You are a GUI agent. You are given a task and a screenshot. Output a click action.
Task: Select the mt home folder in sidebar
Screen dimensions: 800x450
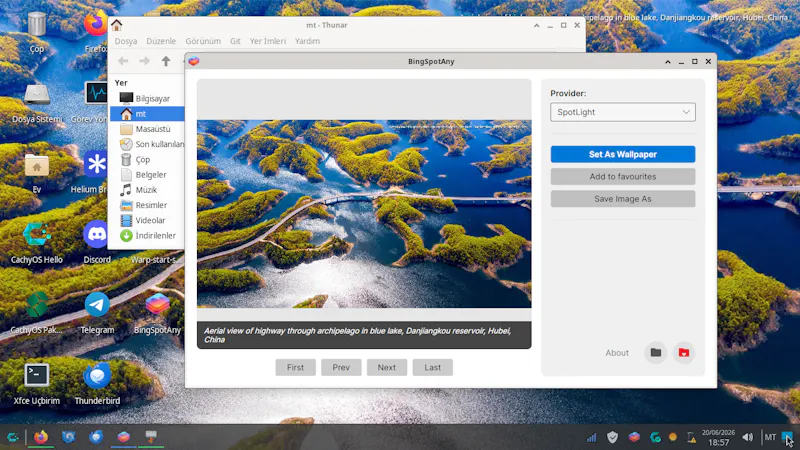pos(147,114)
